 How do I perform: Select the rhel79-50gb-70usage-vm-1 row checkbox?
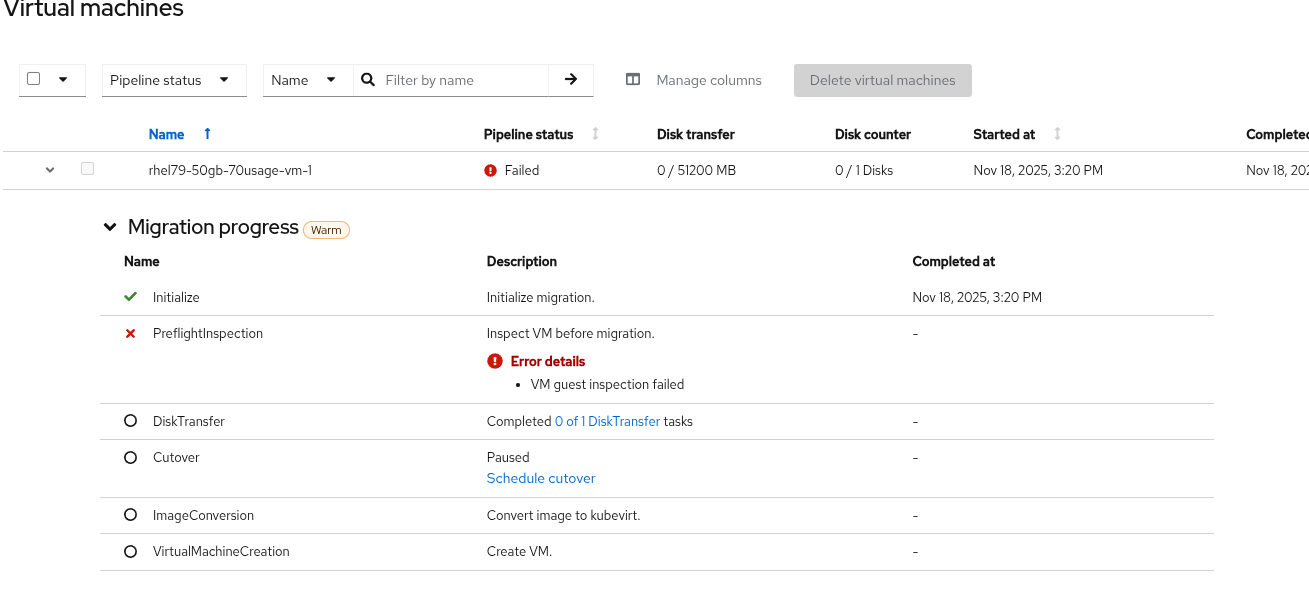pos(88,170)
